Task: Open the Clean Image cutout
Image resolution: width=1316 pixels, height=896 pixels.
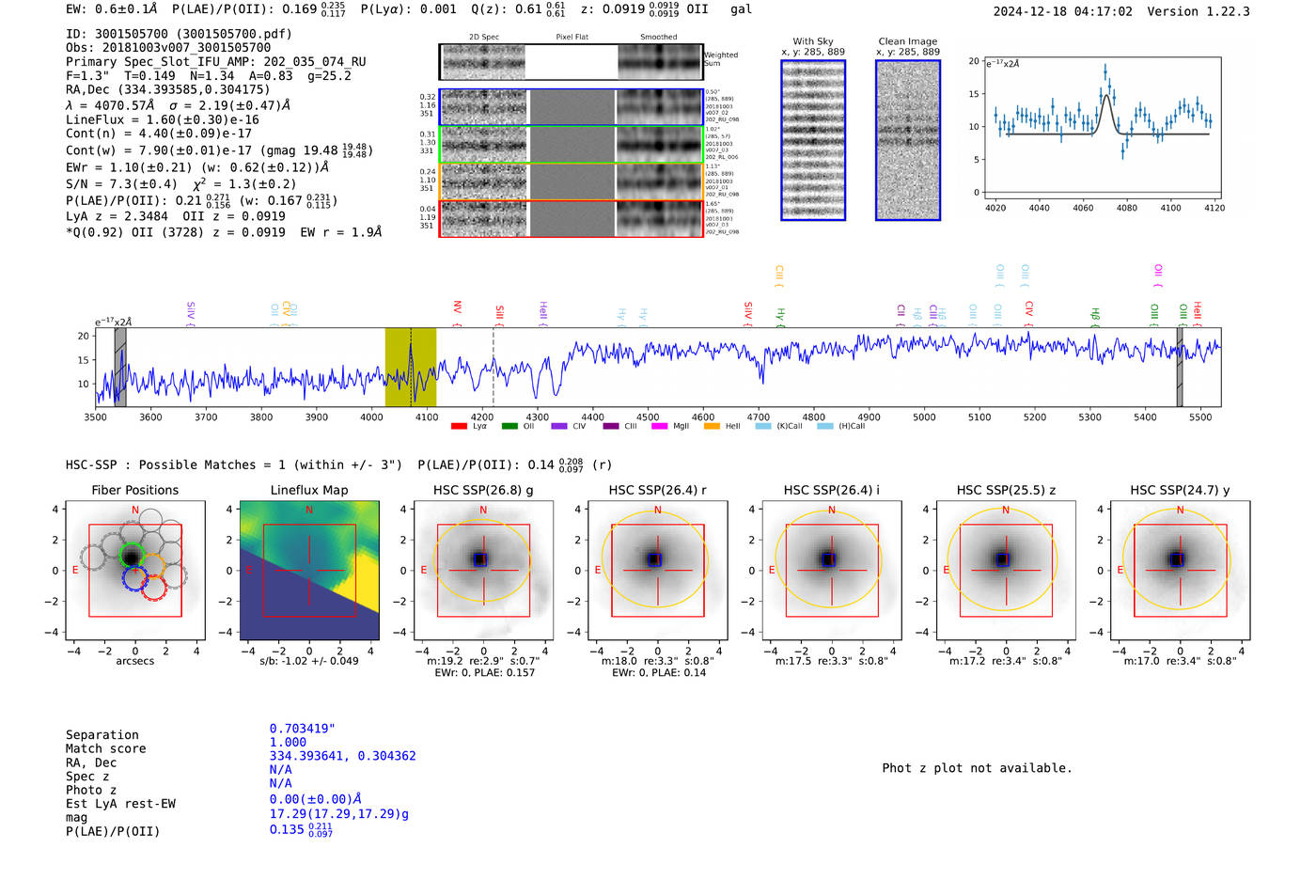Action: click(908, 140)
